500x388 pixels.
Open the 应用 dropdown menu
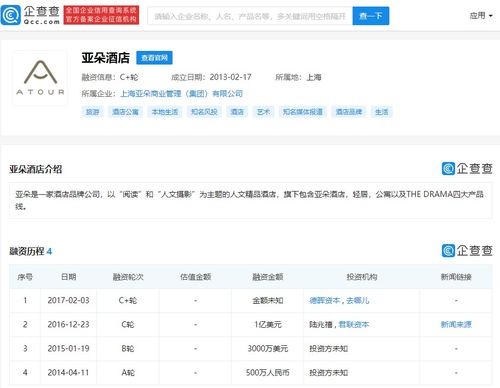point(481,15)
